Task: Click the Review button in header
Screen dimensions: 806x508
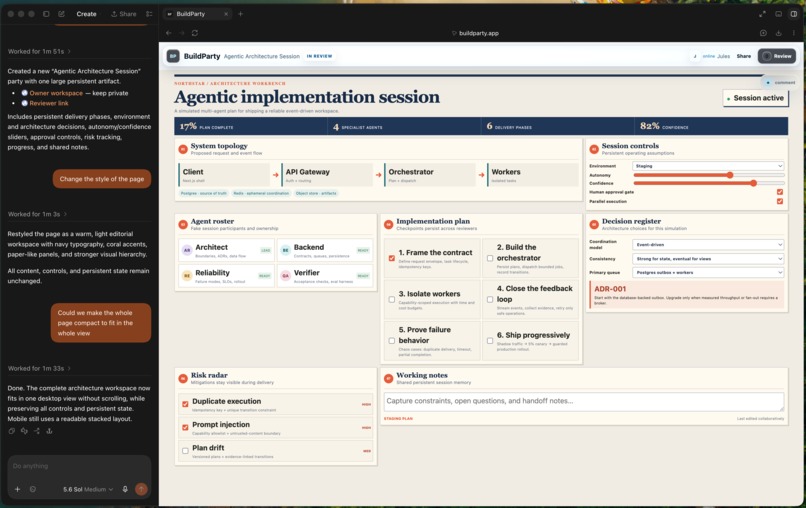Action: (x=777, y=56)
